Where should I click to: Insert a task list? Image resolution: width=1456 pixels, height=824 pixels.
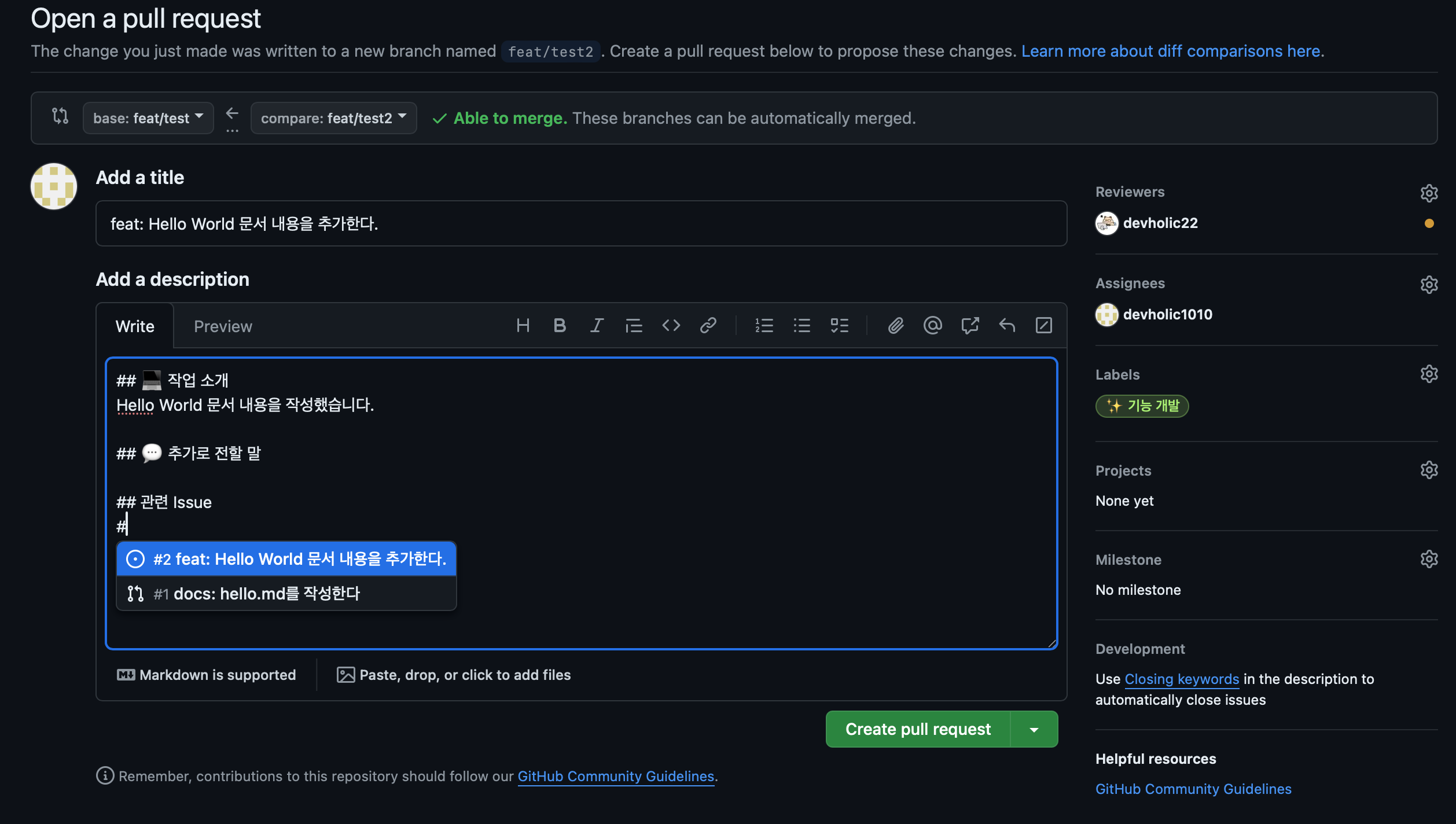coord(839,326)
